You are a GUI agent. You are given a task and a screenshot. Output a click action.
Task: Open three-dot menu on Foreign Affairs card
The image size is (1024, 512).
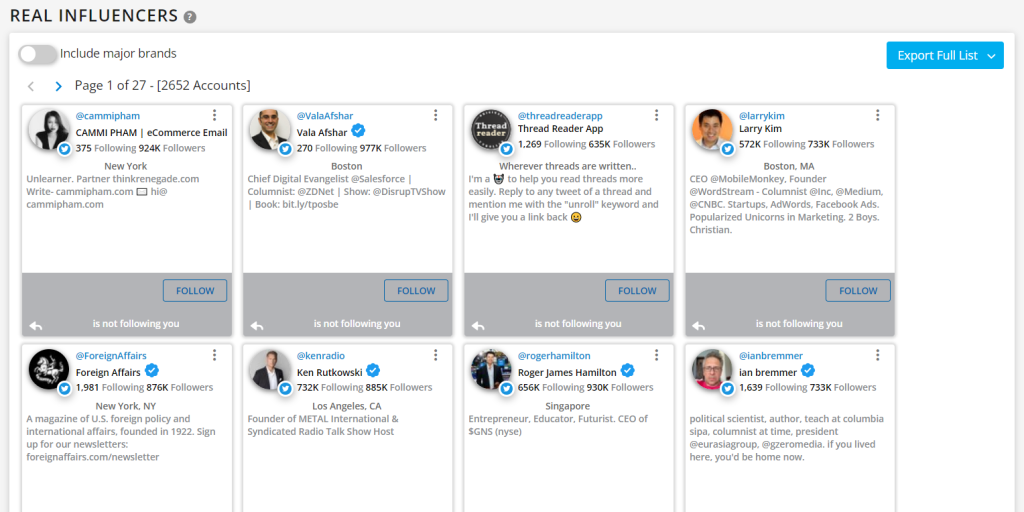pos(214,355)
